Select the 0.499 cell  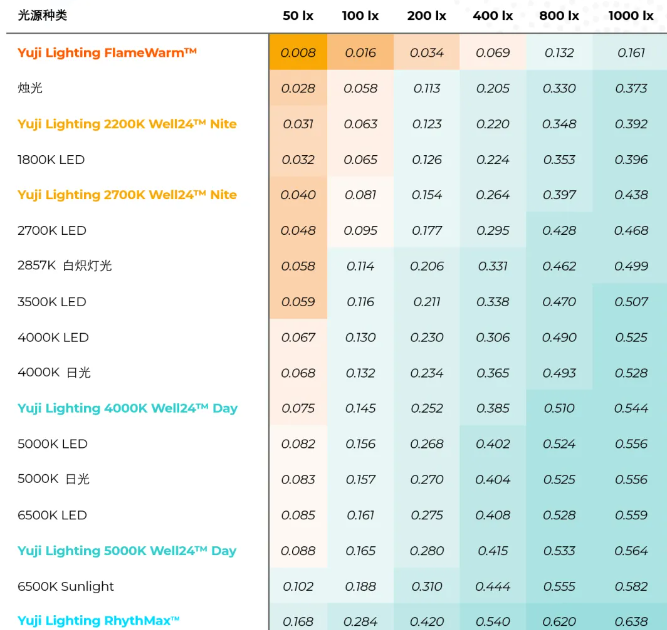click(x=631, y=266)
